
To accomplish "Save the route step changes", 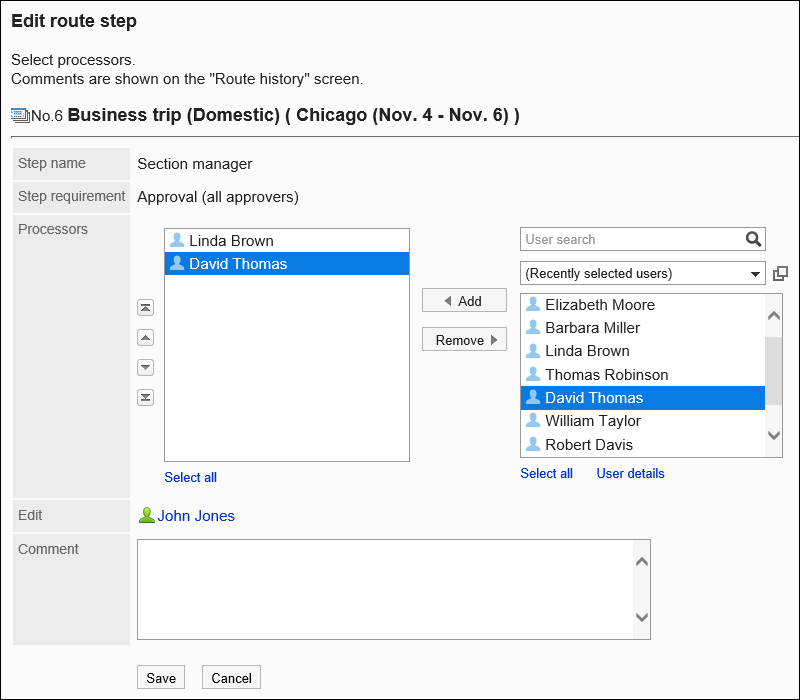I will [x=161, y=677].
